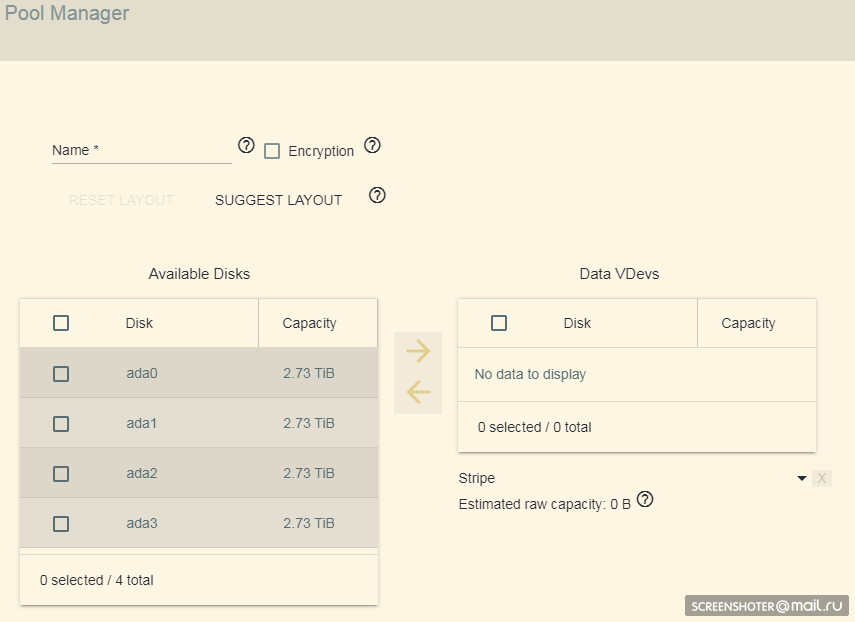Toggle select-all checkbox in Data VDevs header
The image size is (855, 622).
click(499, 323)
